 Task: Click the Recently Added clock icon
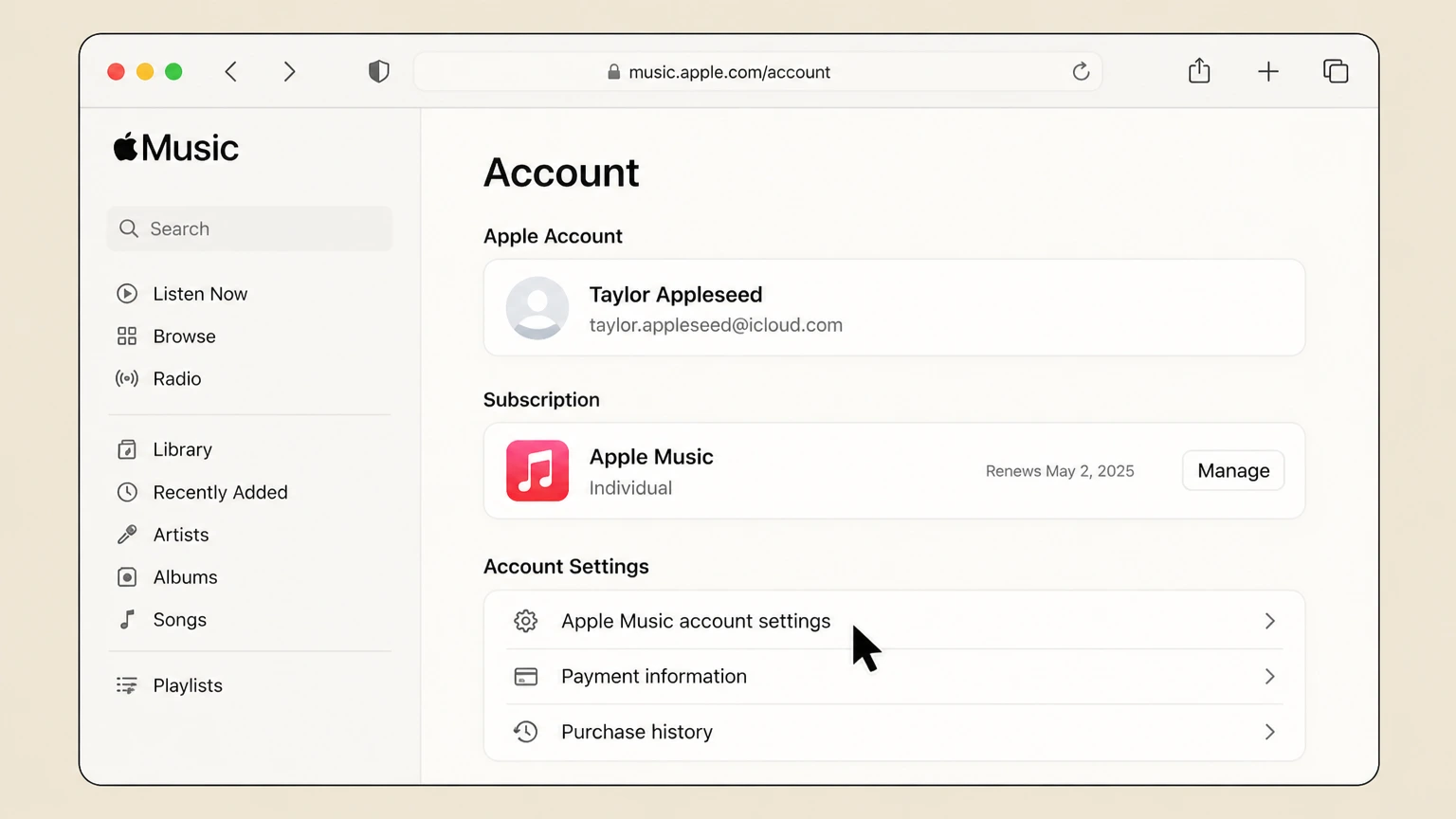(x=127, y=492)
